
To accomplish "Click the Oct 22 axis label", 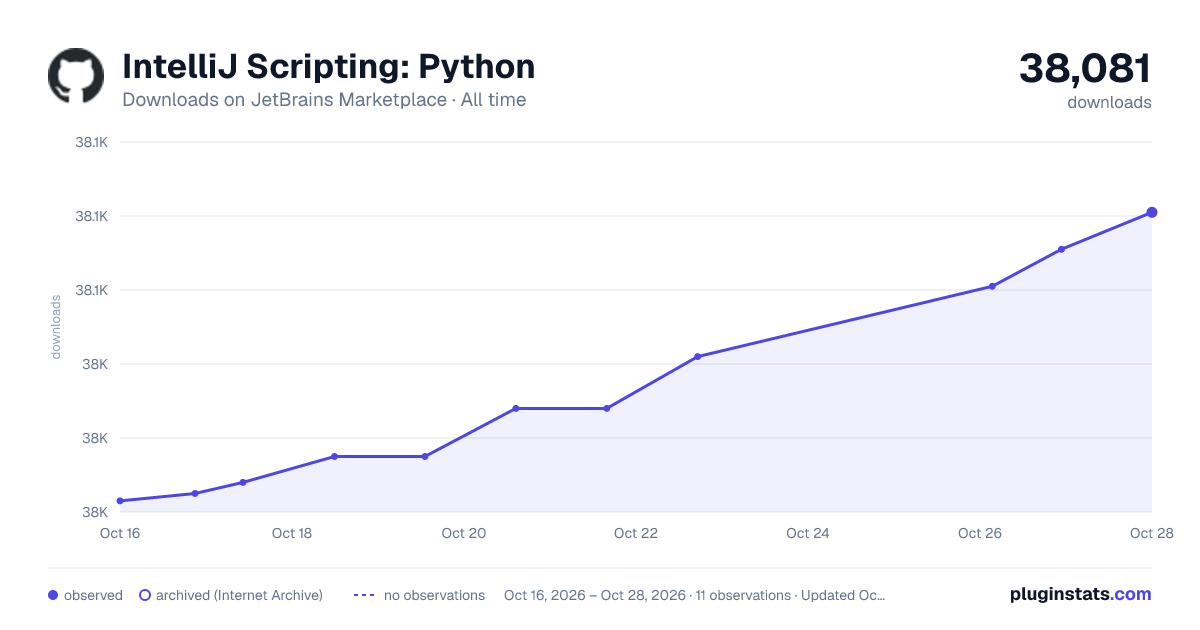I will (636, 533).
